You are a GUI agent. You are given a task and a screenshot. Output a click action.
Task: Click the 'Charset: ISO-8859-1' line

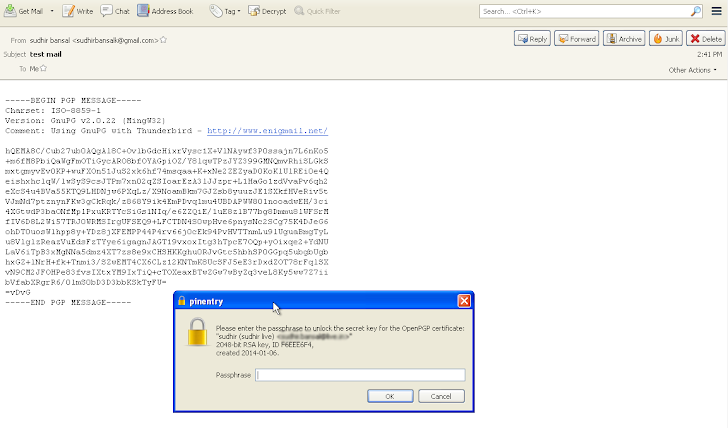coord(53,110)
